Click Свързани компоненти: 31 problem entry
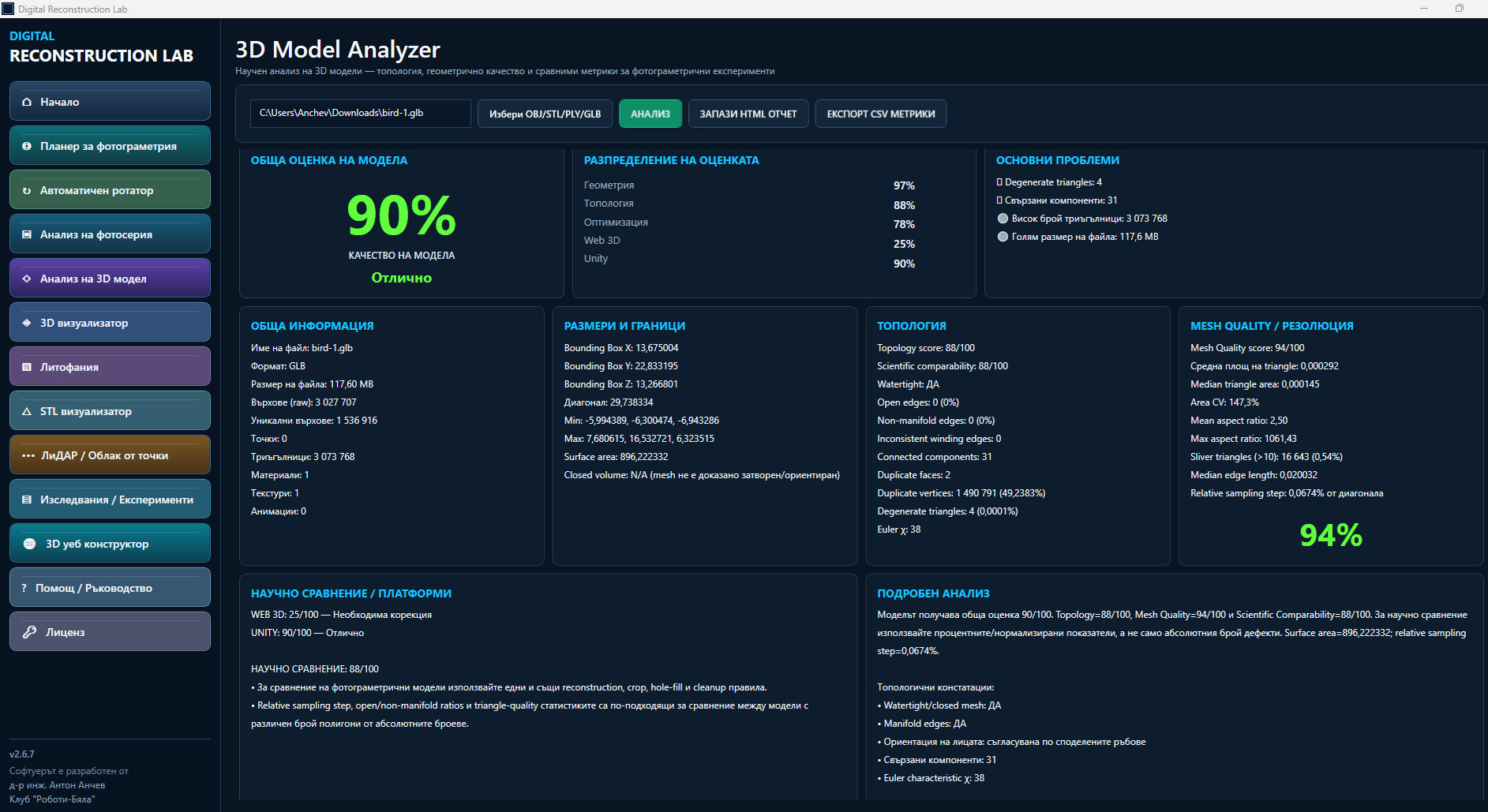1488x812 pixels. pos(1057,200)
